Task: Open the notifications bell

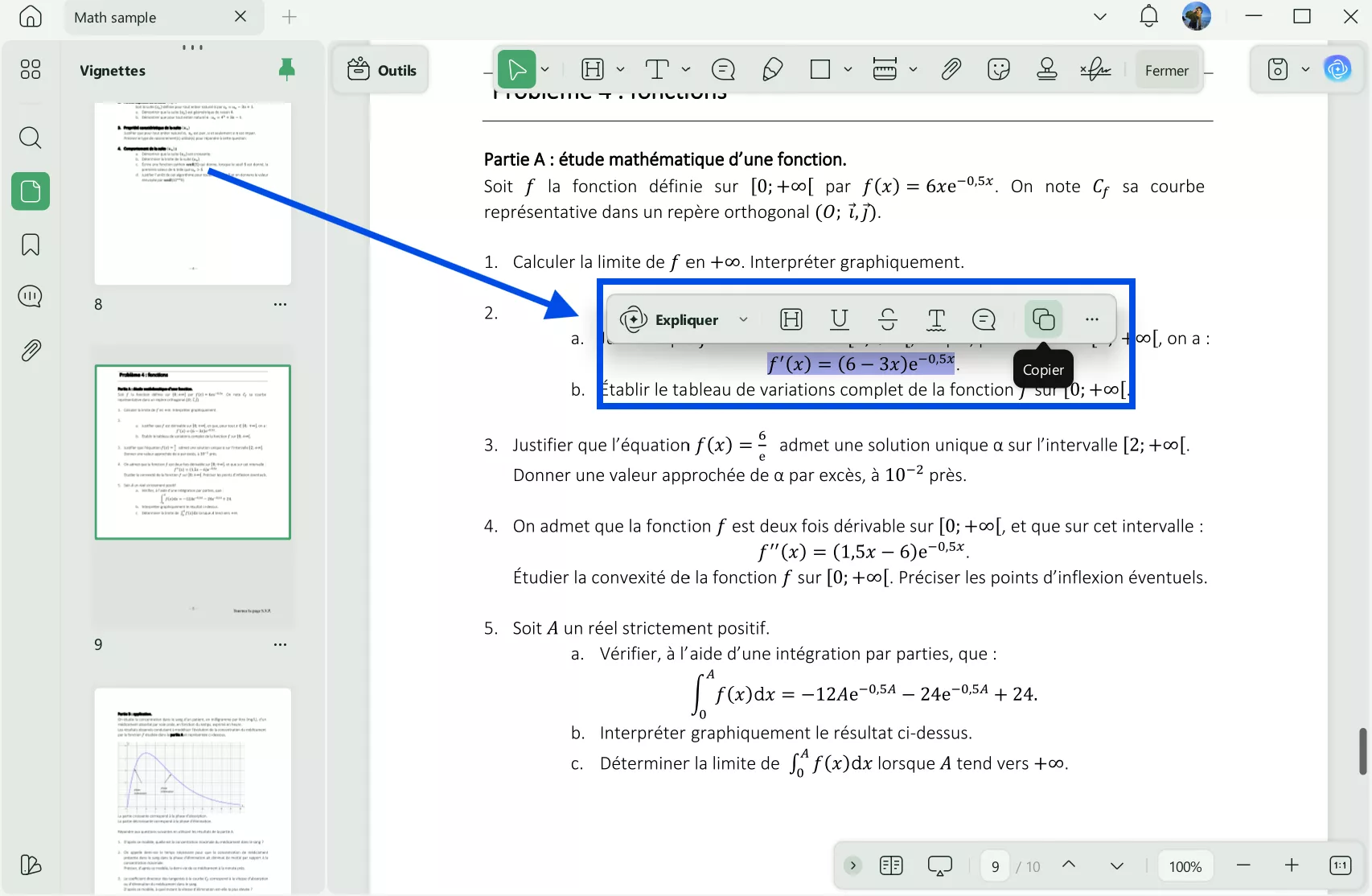Action: pyautogui.click(x=1149, y=17)
